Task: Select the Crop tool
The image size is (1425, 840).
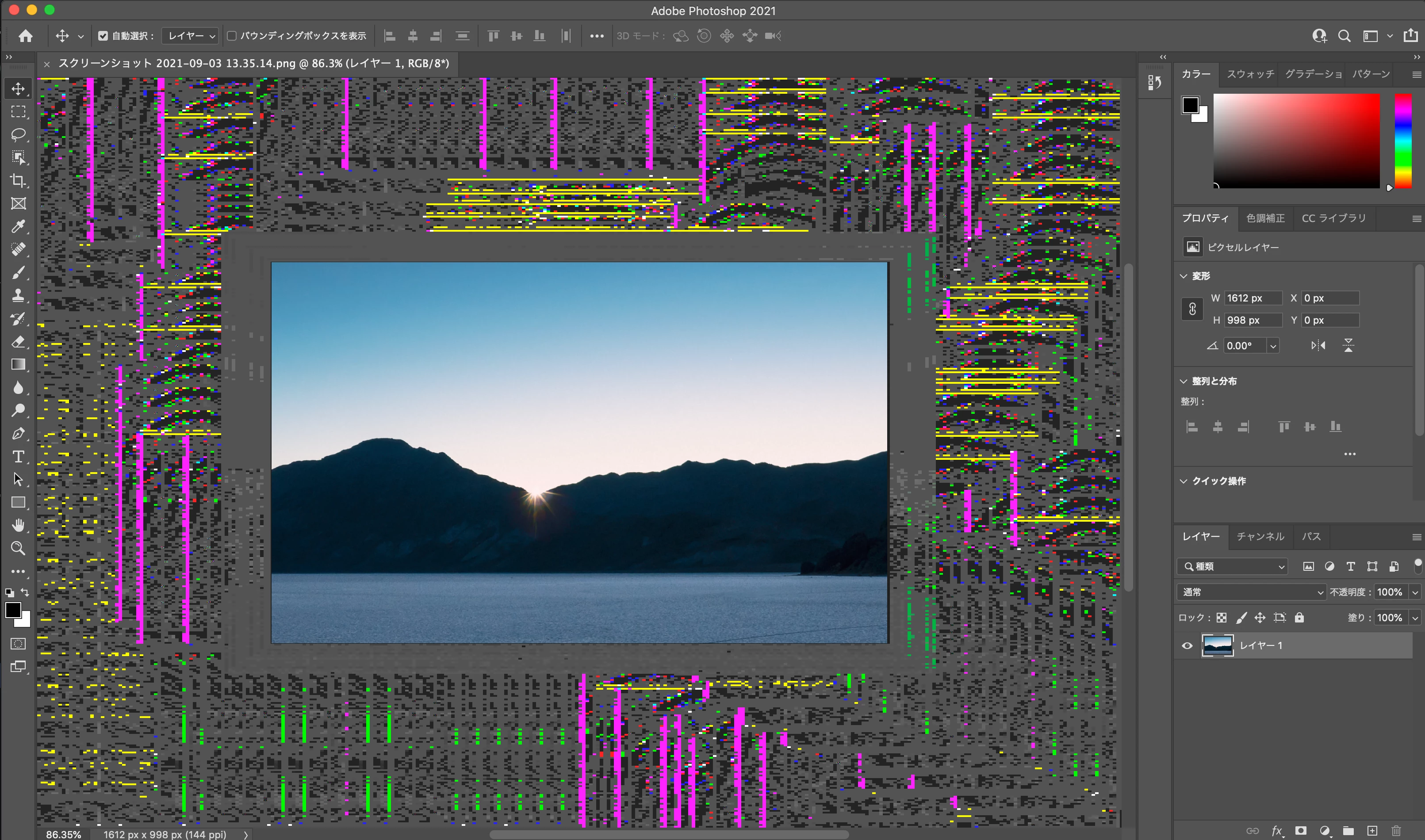Action: 18,180
